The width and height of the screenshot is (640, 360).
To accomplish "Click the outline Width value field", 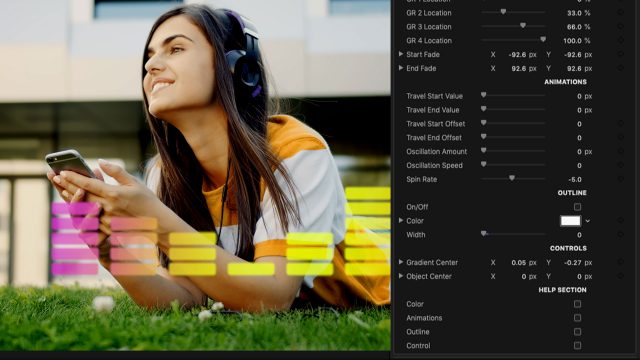I will coord(579,235).
